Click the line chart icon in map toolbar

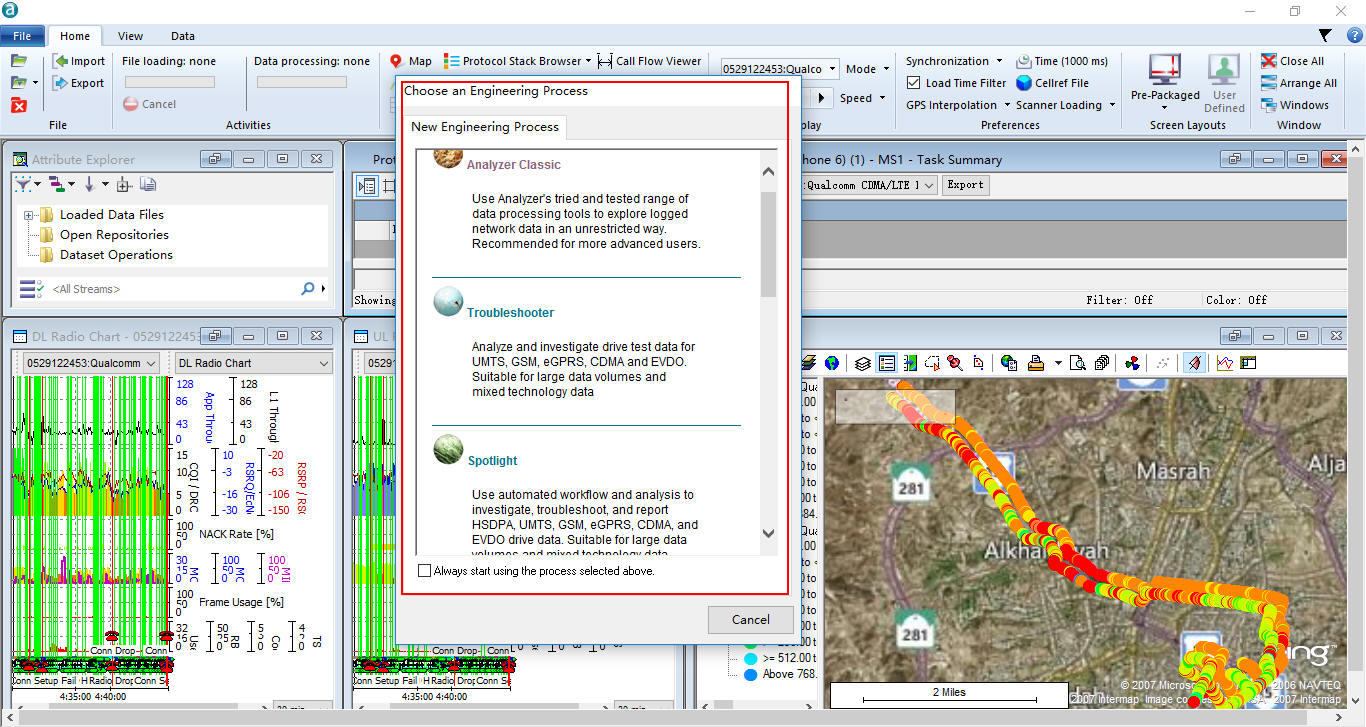coord(1225,363)
